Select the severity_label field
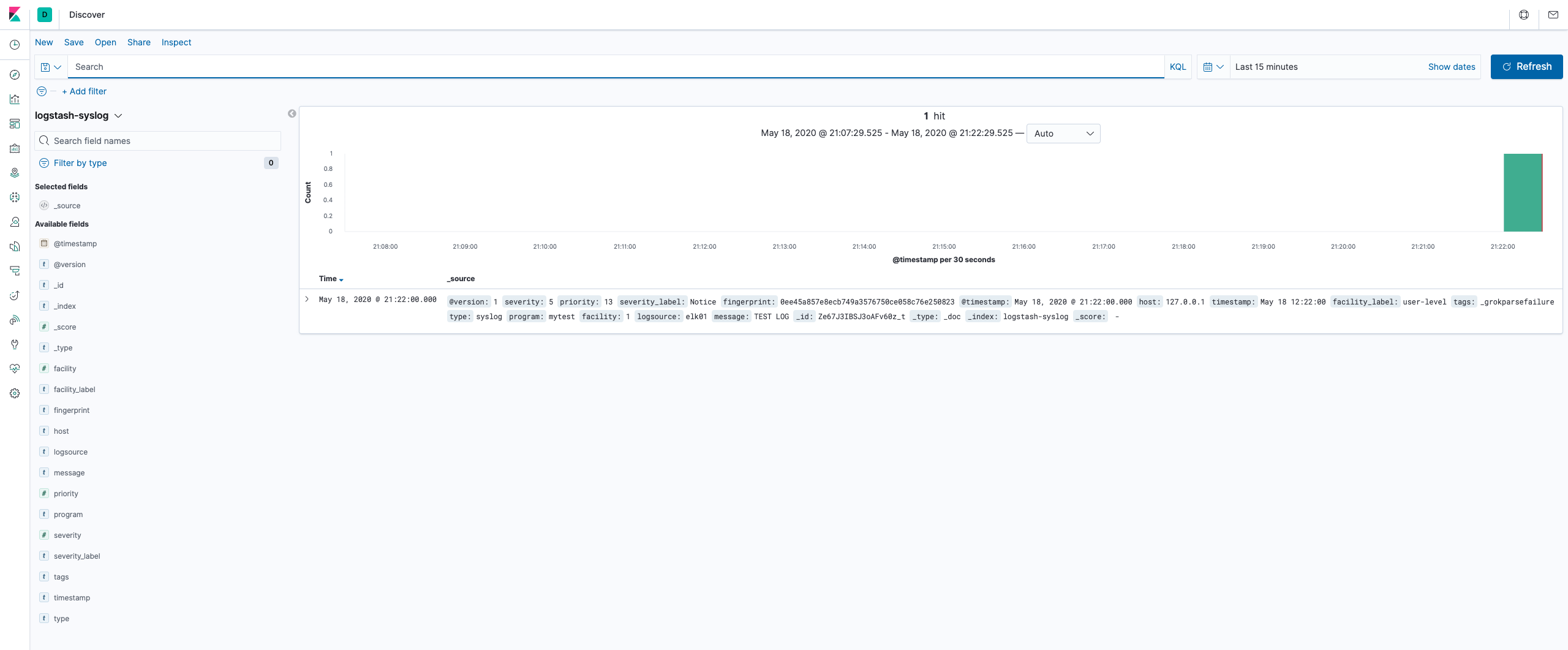Viewport: 1568px width, 650px height. (77, 556)
